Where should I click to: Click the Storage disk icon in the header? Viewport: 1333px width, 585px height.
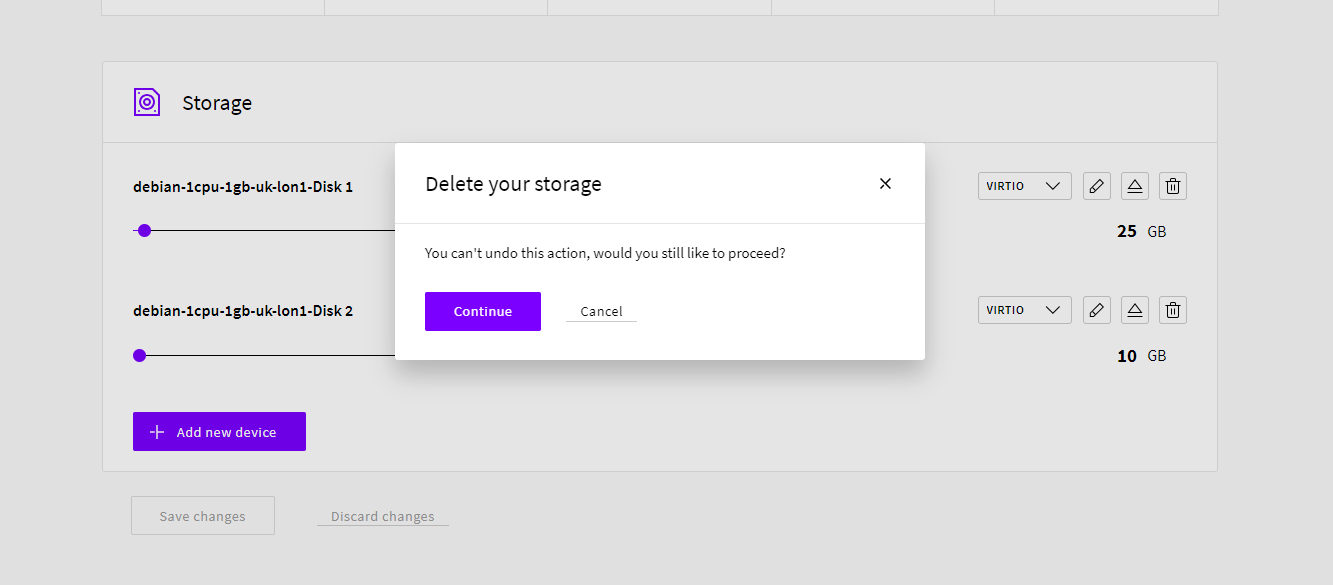(x=147, y=102)
